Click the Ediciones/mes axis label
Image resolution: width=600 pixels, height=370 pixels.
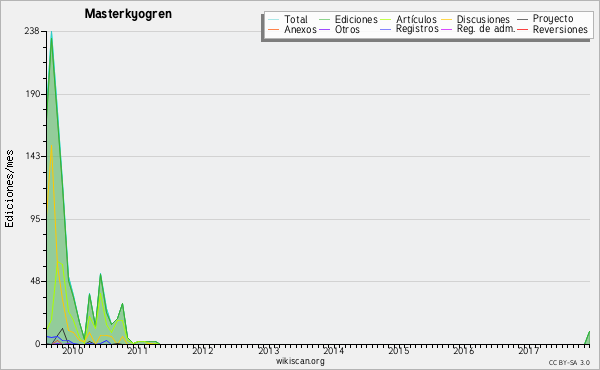coord(9,189)
